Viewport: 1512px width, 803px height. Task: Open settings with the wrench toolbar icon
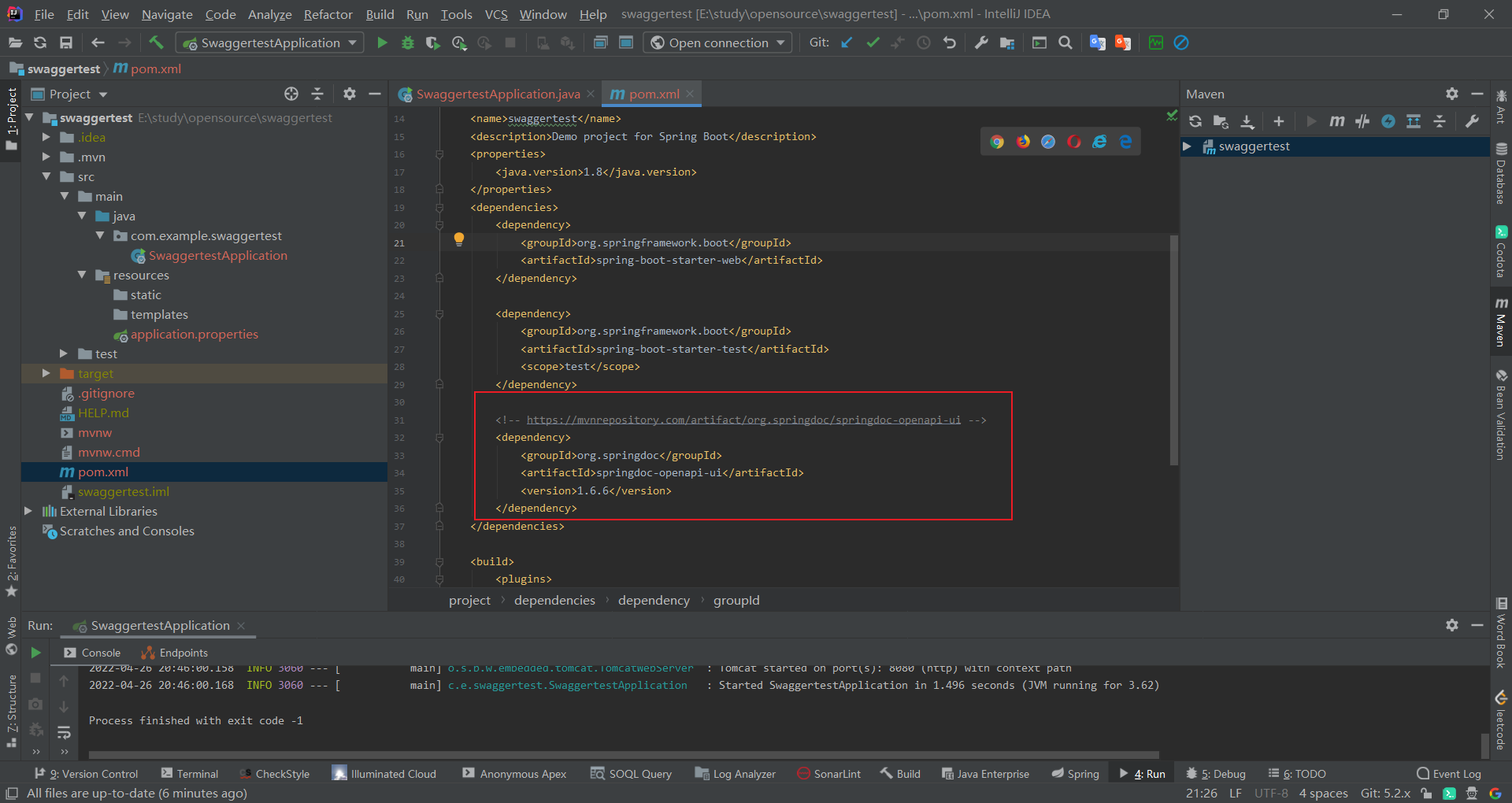point(981,43)
